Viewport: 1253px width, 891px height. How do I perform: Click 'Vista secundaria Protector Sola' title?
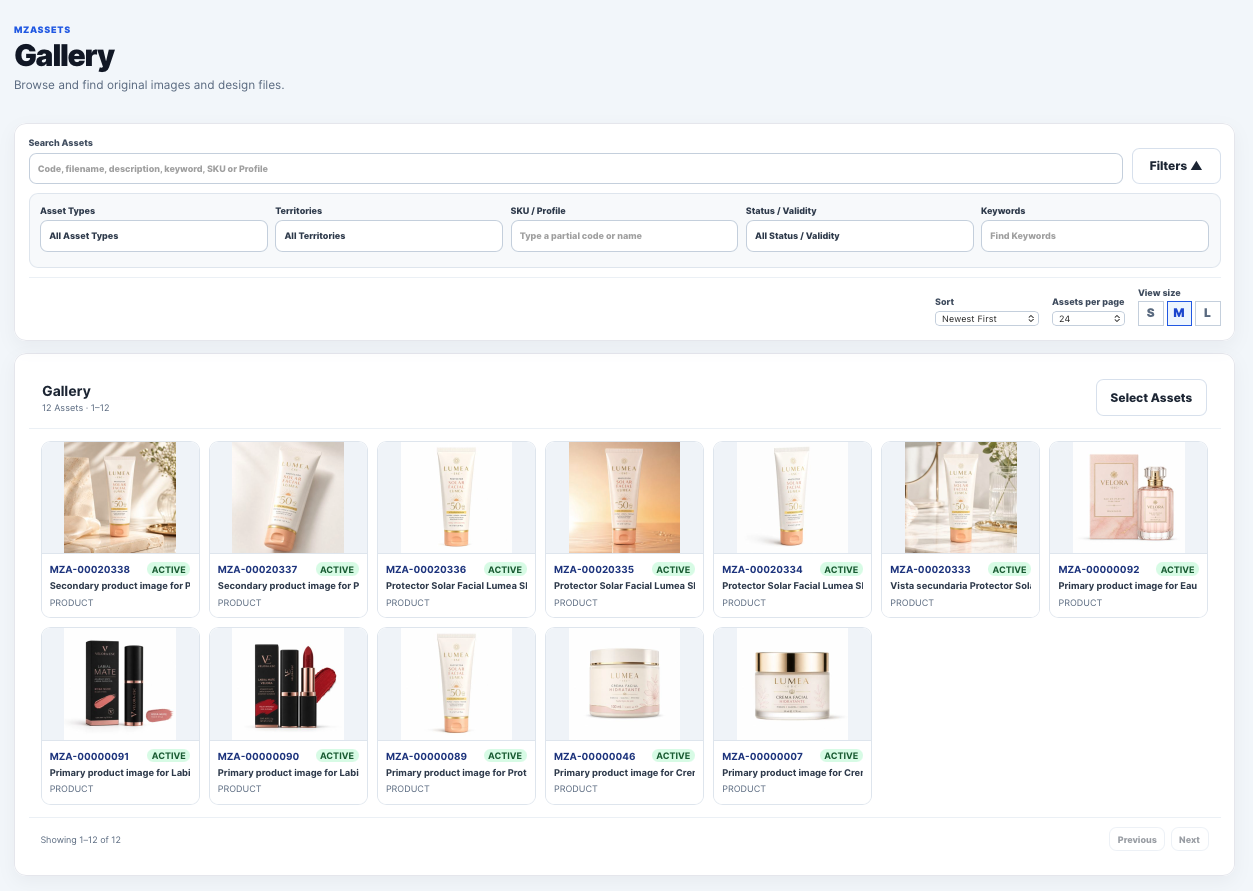pyautogui.click(x=960, y=586)
